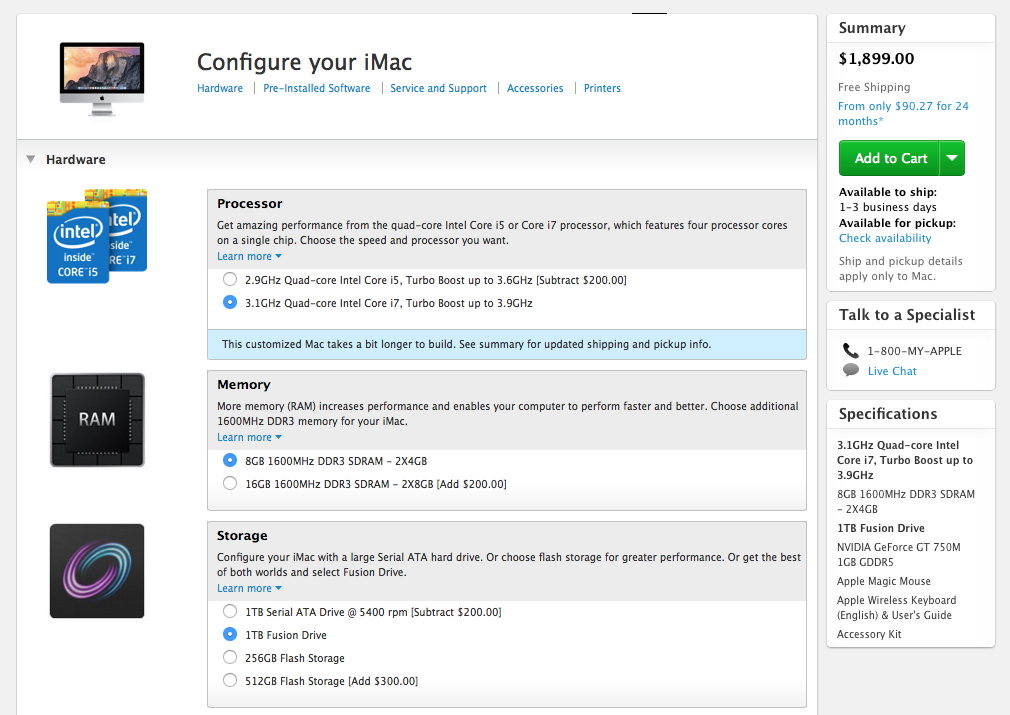Select the 2.9GHz Quad-core Intel Core i5 option

[230, 280]
